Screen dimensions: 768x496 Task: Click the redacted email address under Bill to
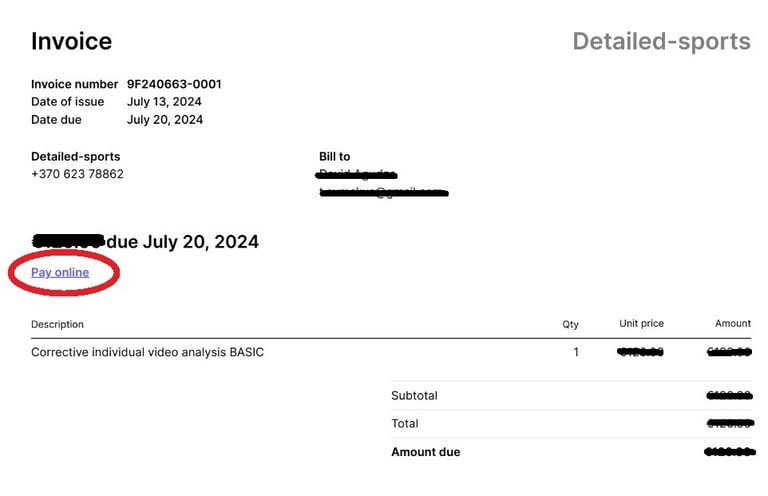[x=384, y=192]
